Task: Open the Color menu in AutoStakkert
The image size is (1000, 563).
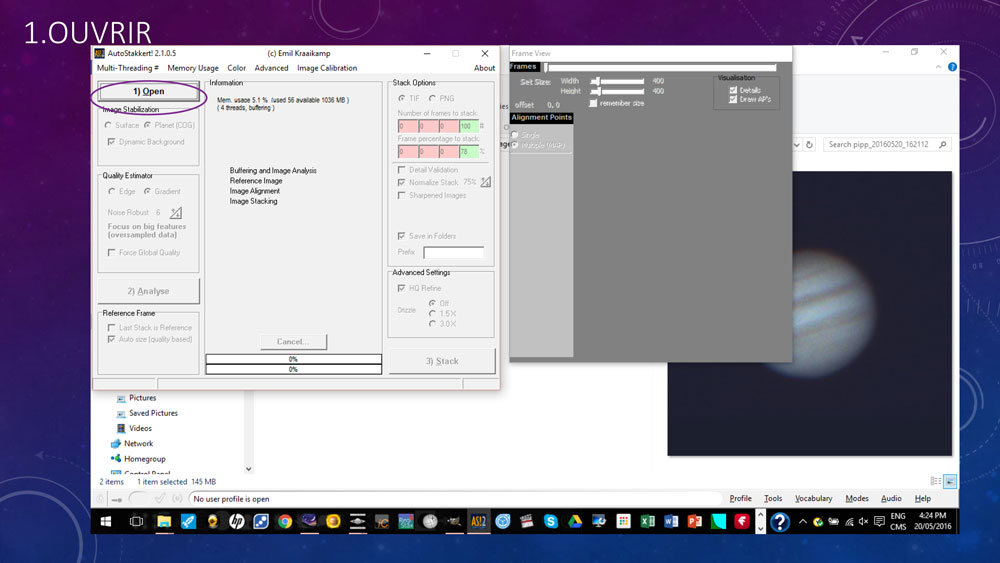Action: click(x=237, y=68)
